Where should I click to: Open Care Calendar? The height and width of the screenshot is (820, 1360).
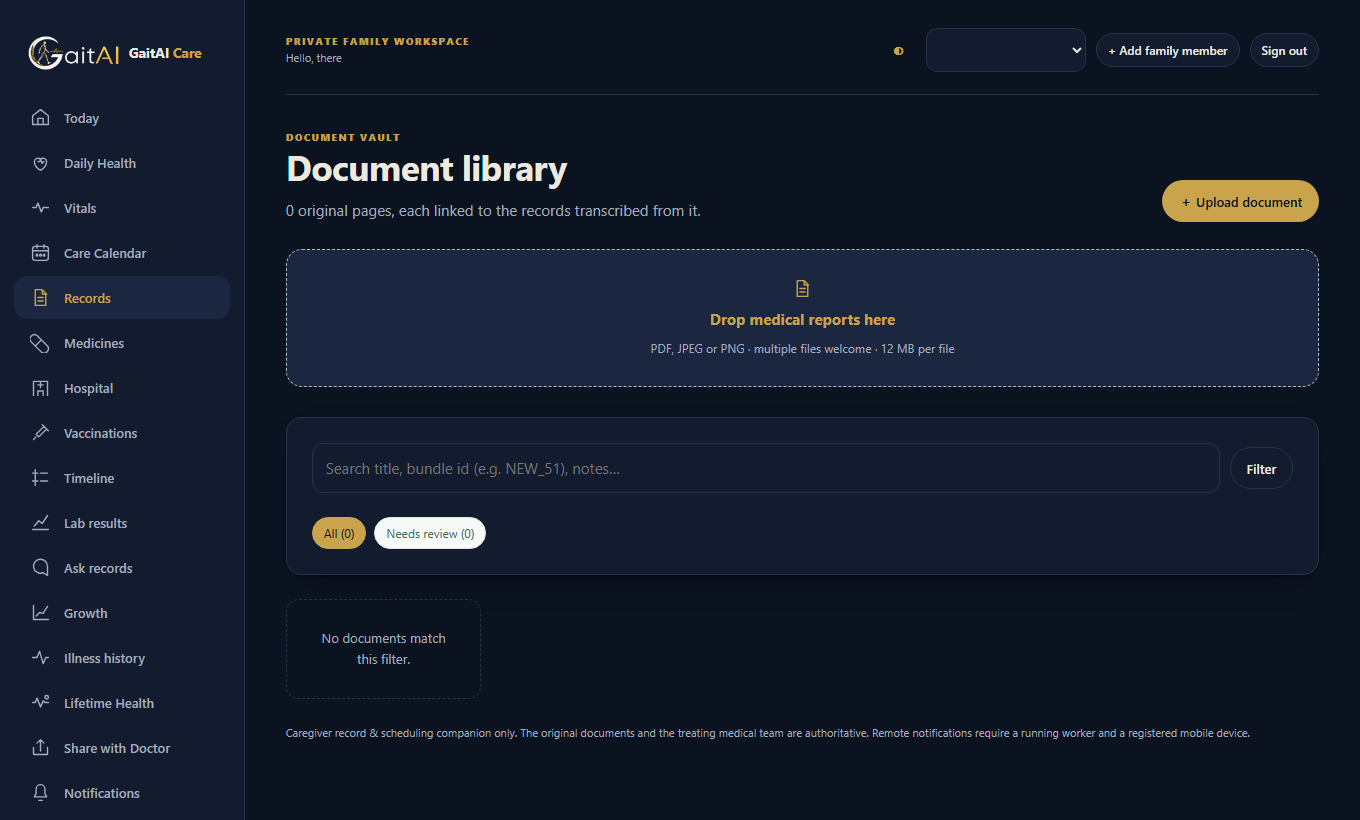pos(122,253)
